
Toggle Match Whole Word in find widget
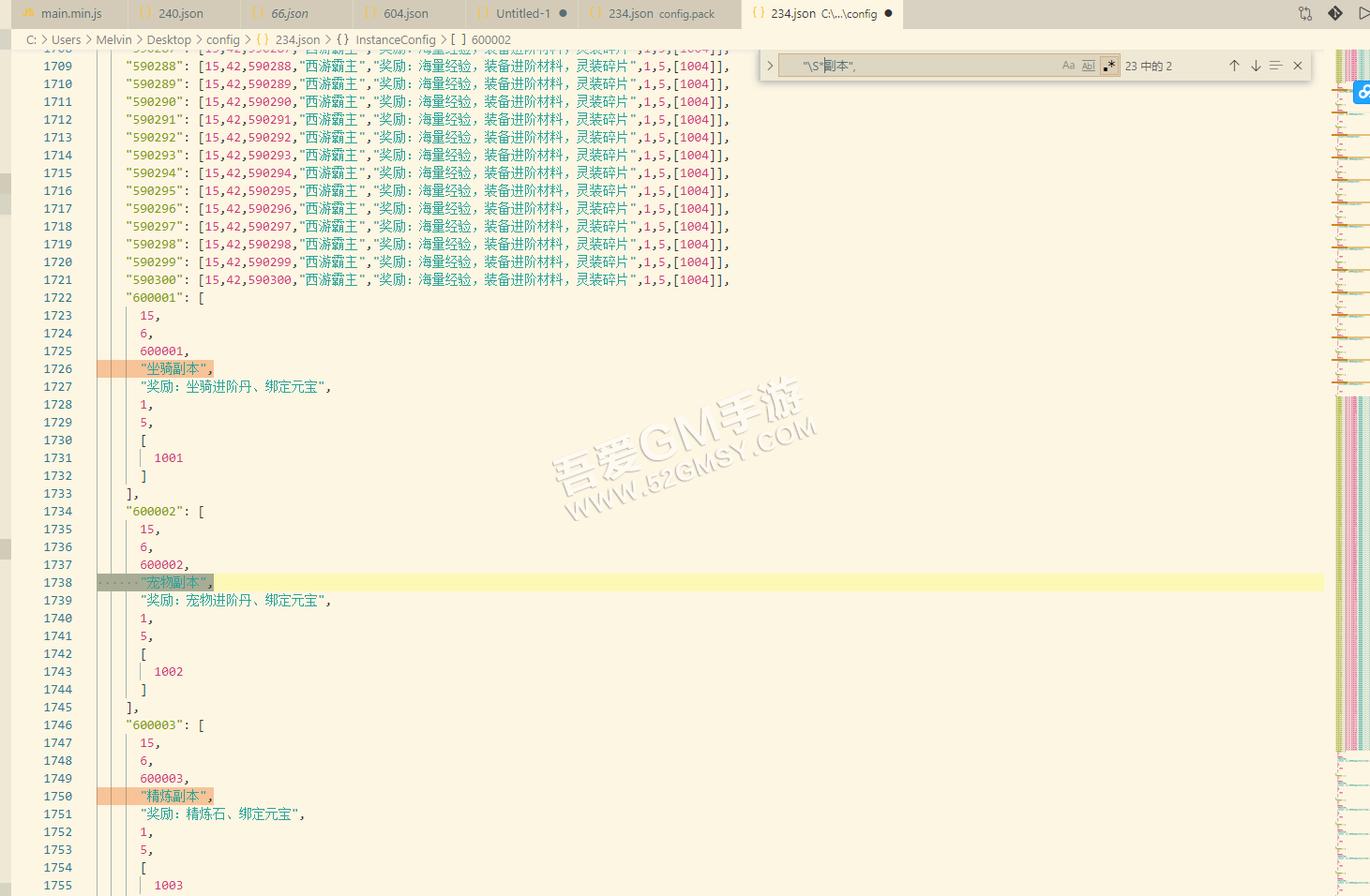click(1088, 66)
